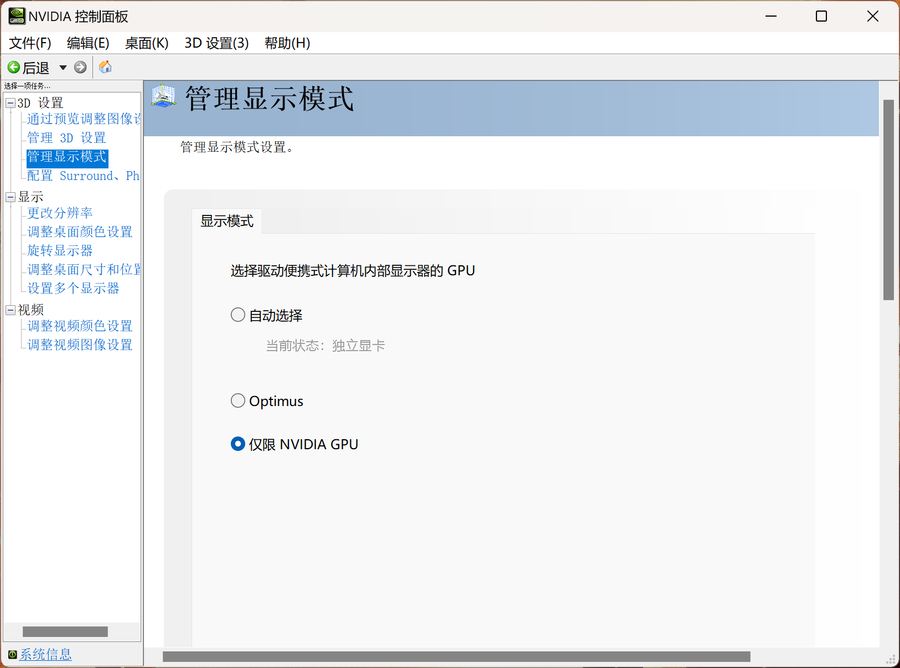Open 调整视频图像设置 in the tree
Screen dimensions: 900x668
(80, 345)
